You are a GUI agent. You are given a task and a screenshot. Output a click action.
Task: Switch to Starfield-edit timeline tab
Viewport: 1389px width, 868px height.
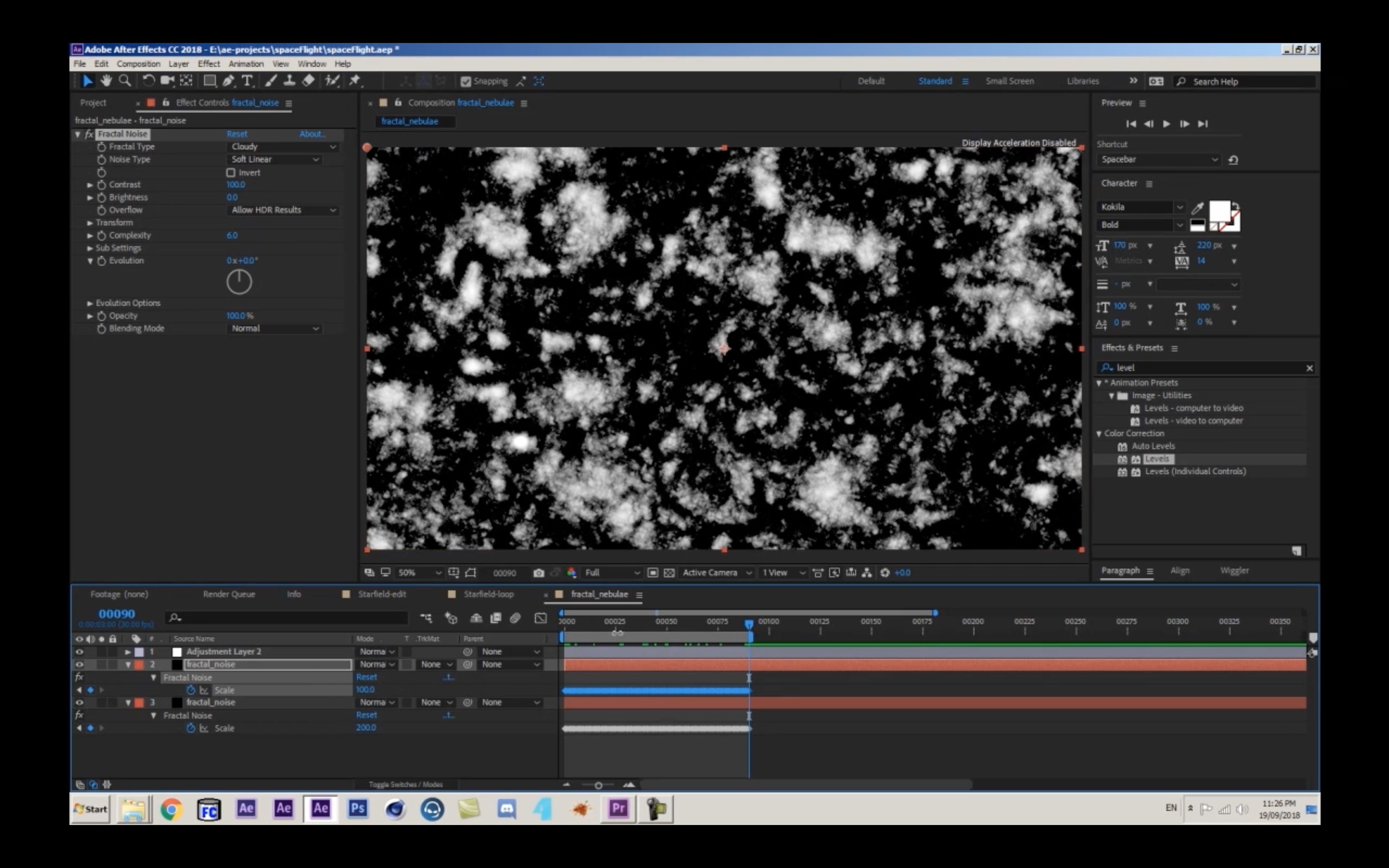(382, 594)
